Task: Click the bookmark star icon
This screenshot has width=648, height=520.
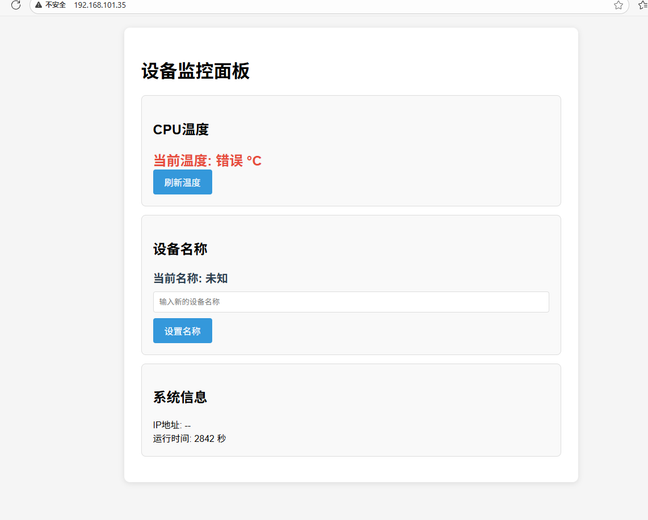Action: (618, 5)
